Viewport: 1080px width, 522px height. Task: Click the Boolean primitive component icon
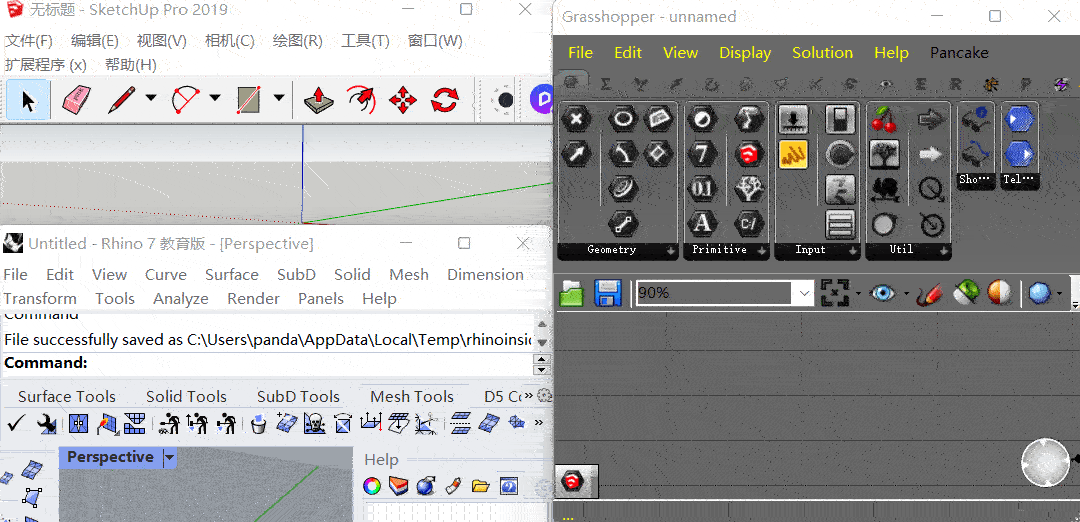702,119
